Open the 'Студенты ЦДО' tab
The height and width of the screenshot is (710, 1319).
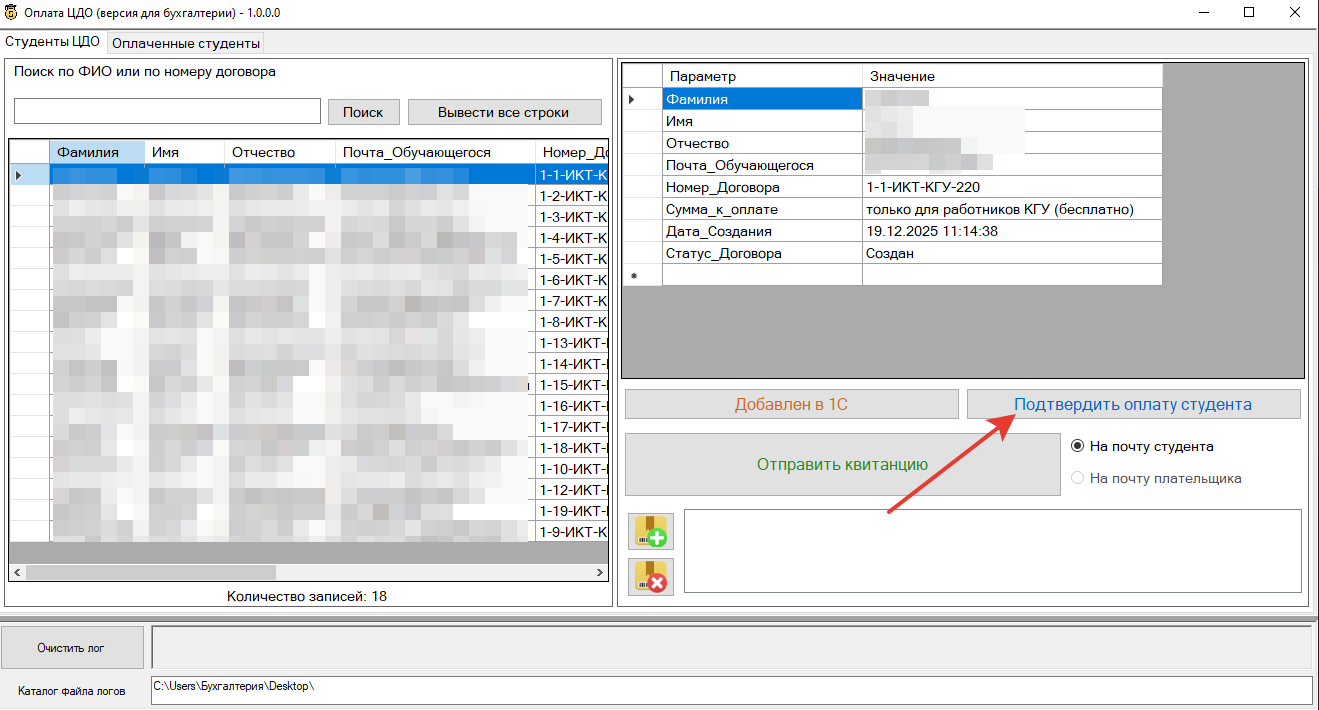53,42
